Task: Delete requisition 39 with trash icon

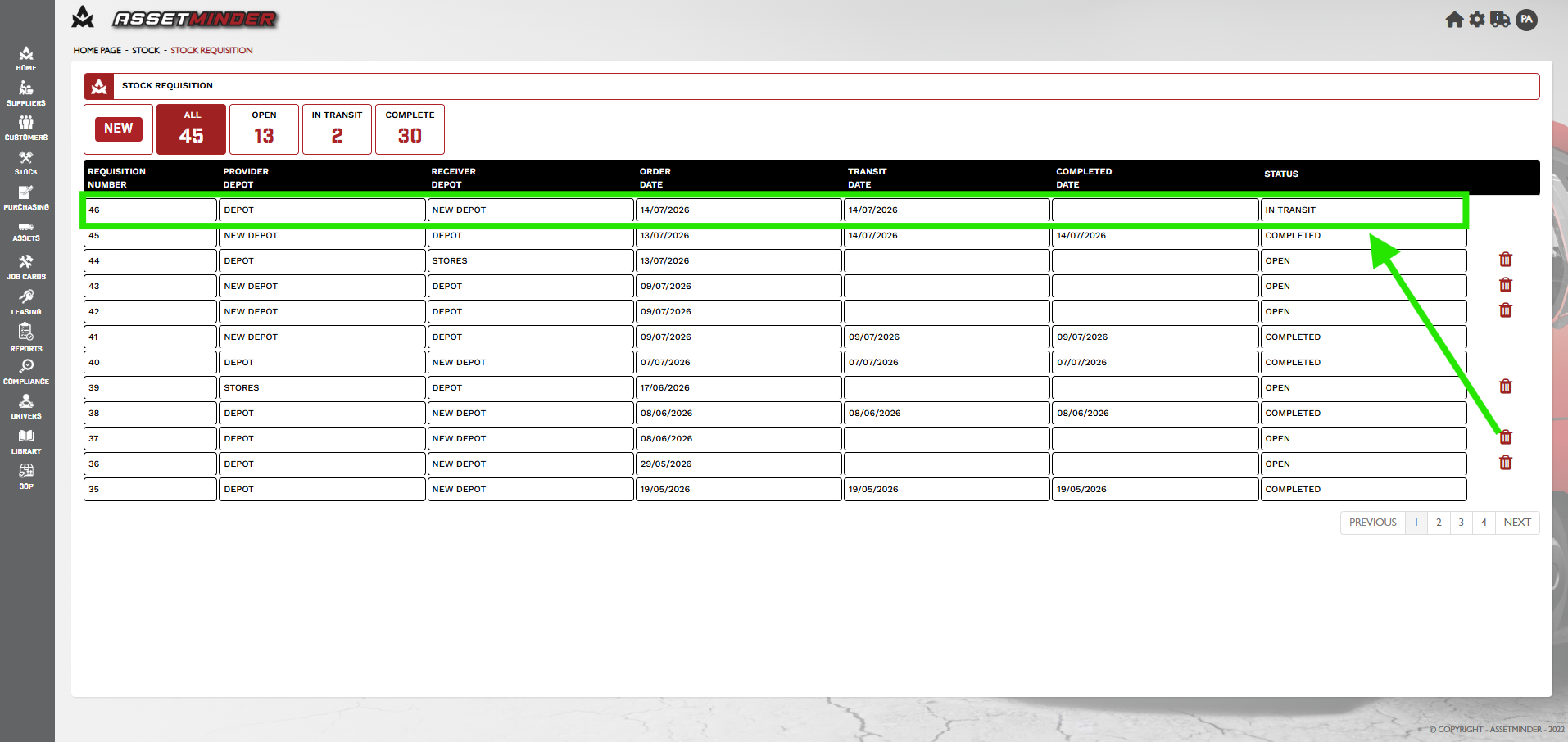Action: pyautogui.click(x=1506, y=387)
